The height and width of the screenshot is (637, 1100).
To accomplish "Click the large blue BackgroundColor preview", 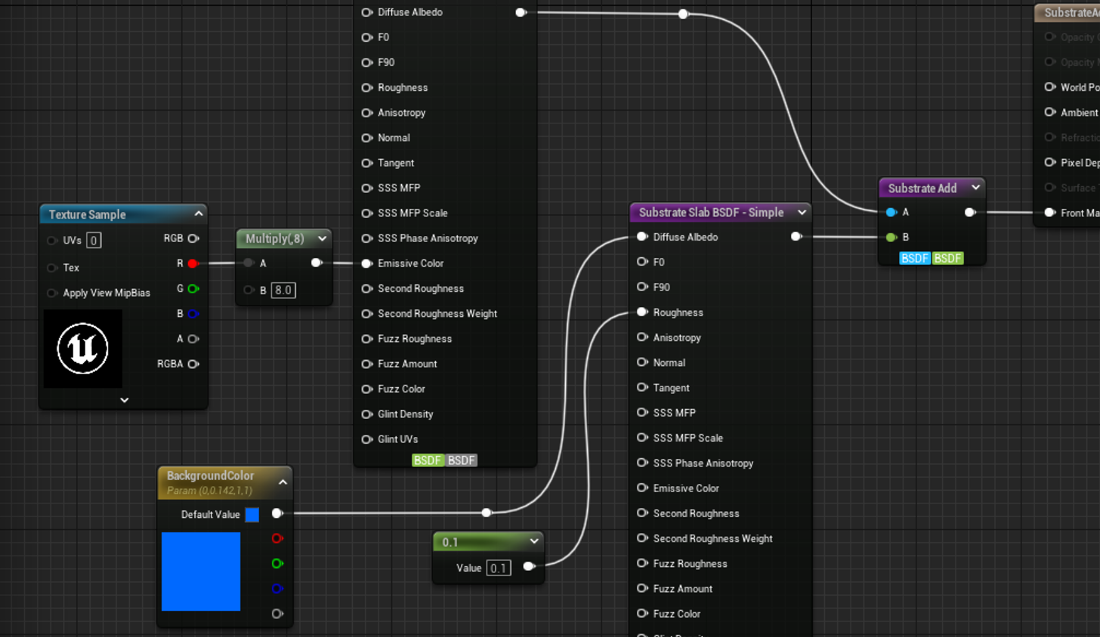I will (201, 571).
